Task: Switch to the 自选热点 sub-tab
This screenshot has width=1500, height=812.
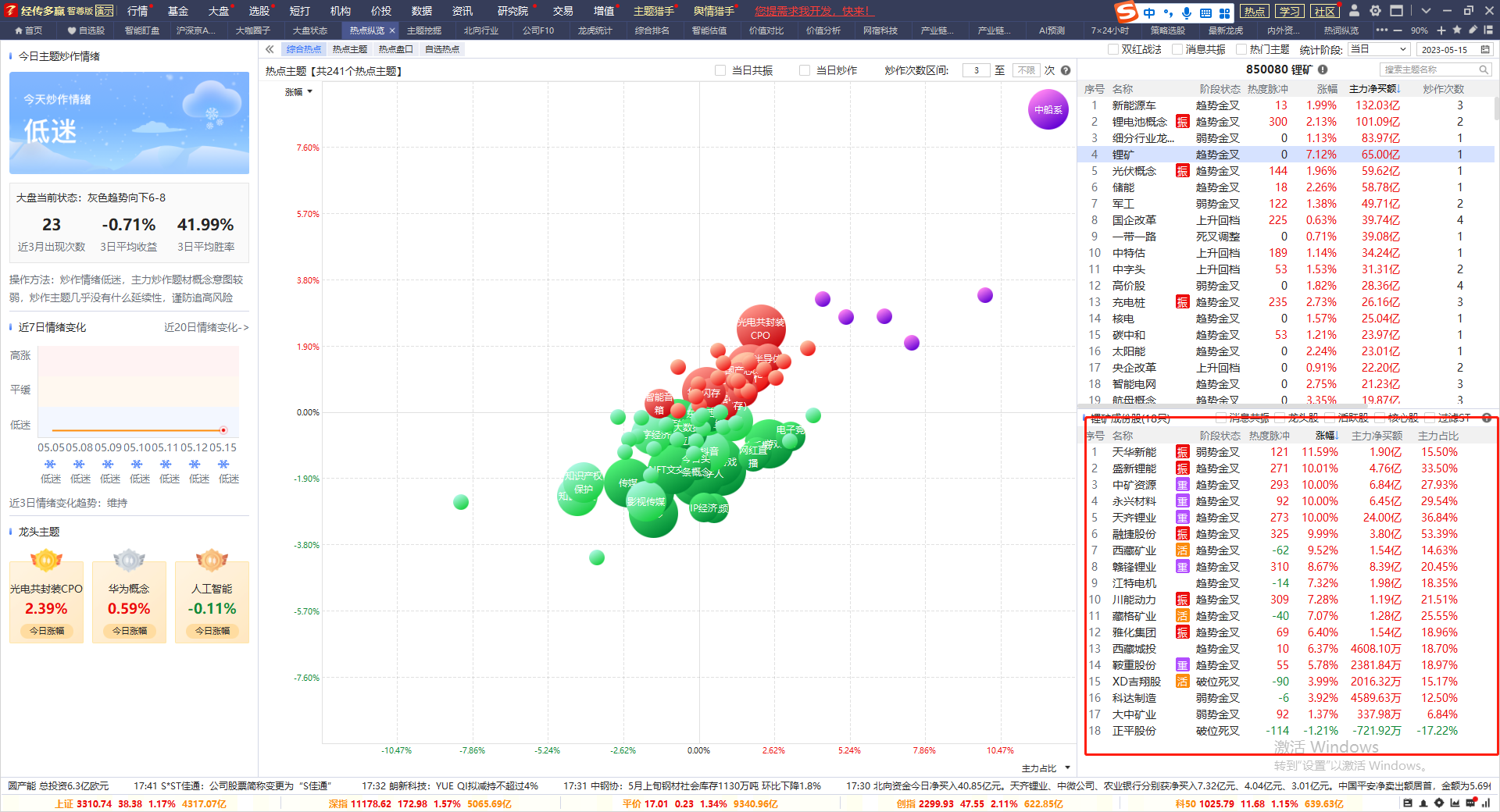Action: click(x=442, y=49)
